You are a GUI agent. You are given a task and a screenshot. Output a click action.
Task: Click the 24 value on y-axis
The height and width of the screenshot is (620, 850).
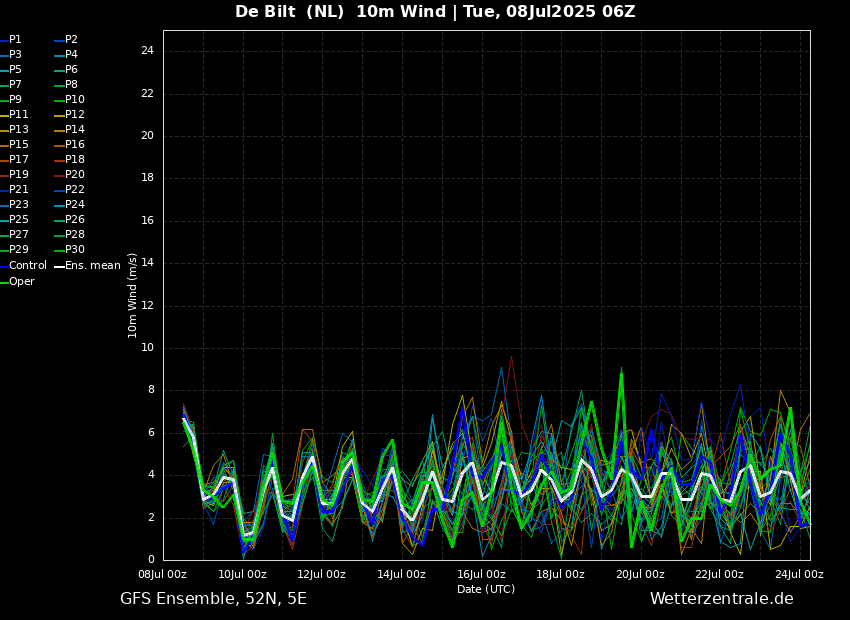tap(147, 51)
